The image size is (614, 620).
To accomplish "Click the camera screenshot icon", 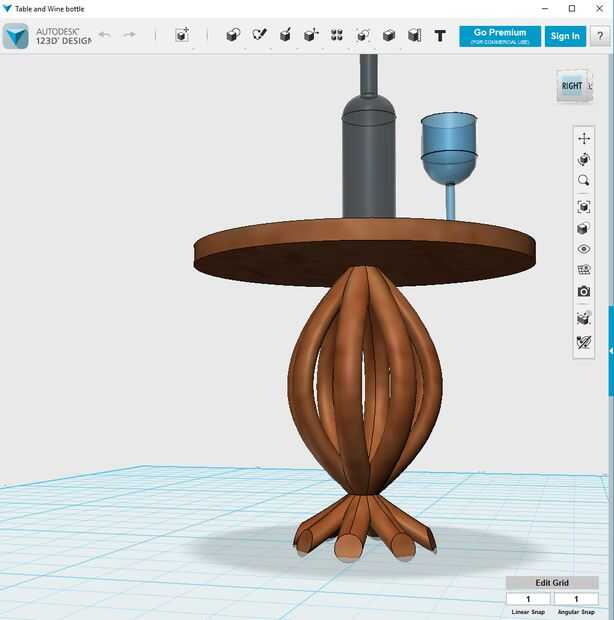I will [x=584, y=291].
